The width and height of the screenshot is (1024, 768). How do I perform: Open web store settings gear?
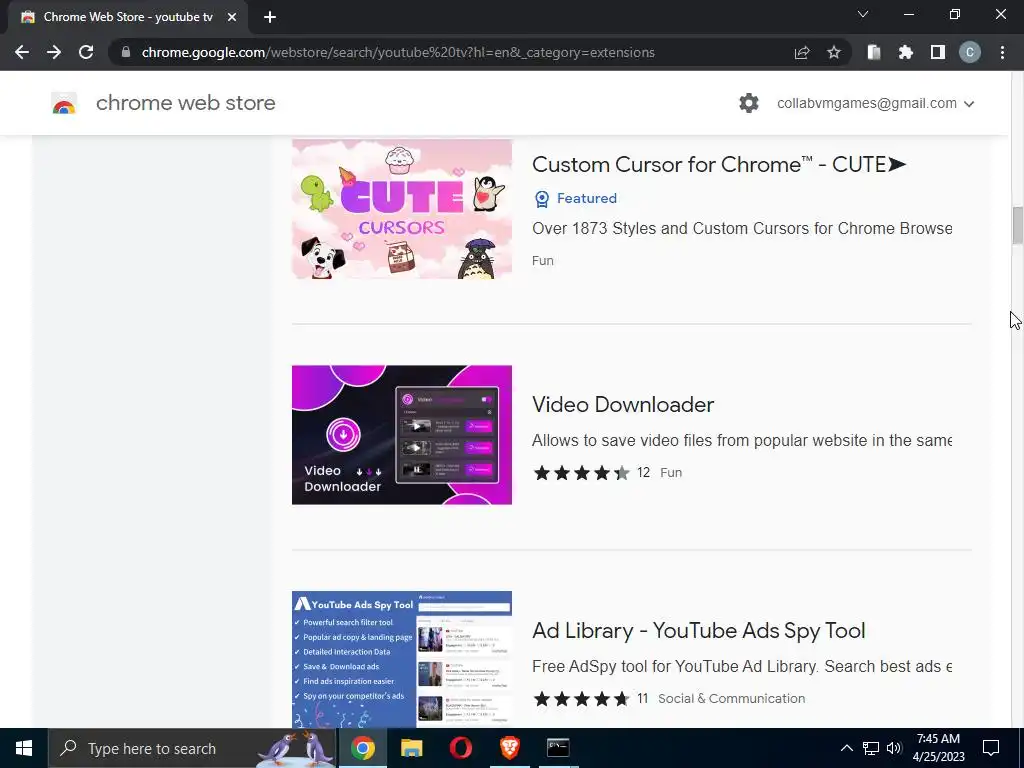(748, 103)
